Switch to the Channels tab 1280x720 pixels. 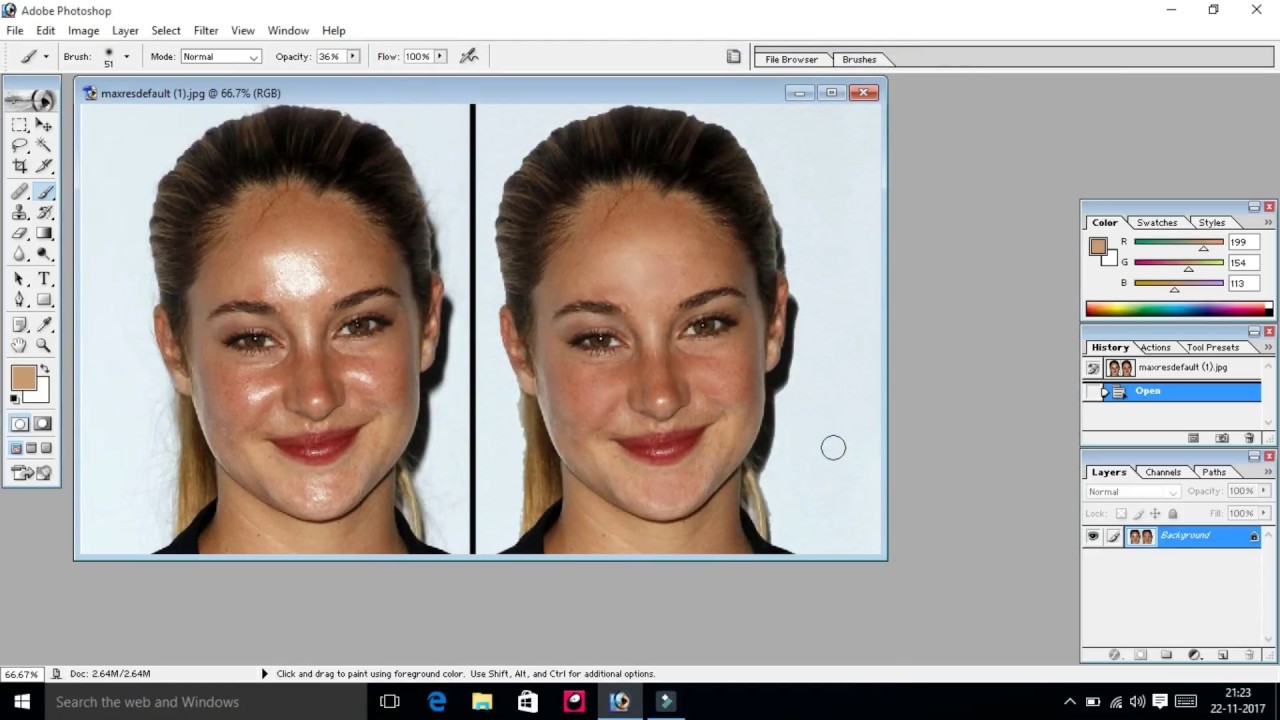(x=1163, y=472)
